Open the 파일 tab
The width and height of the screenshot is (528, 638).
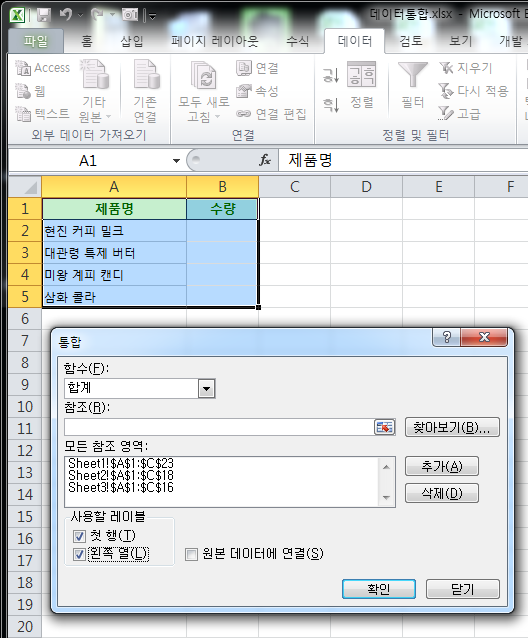(36, 41)
